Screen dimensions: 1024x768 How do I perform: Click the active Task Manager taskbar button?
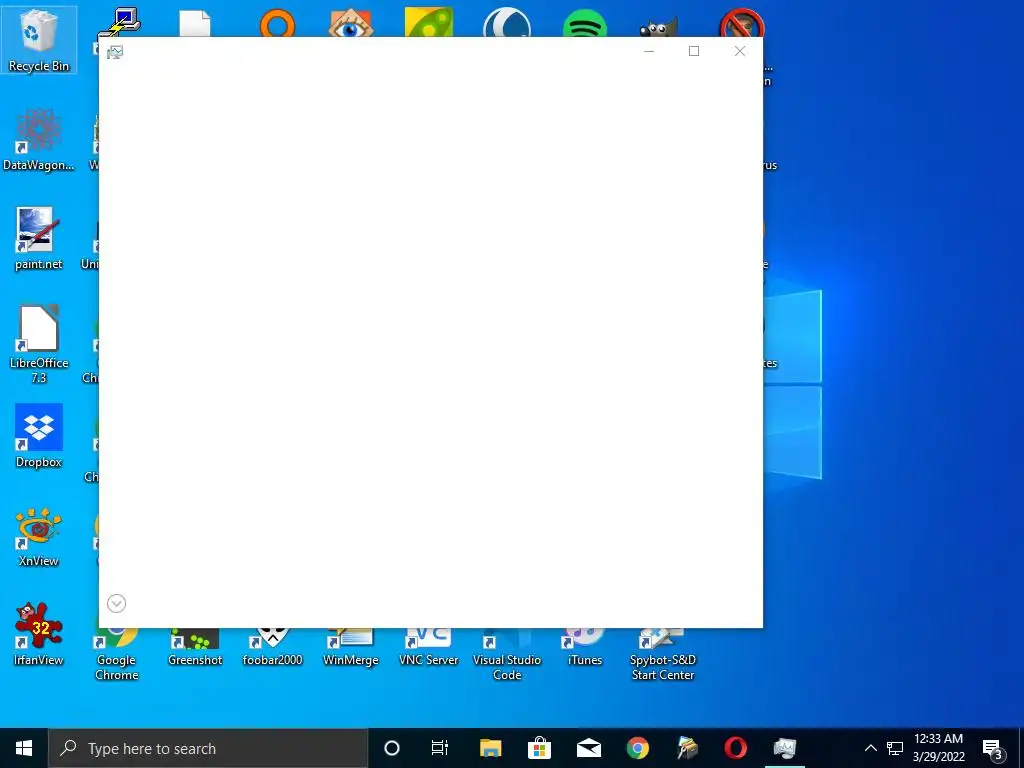(784, 748)
